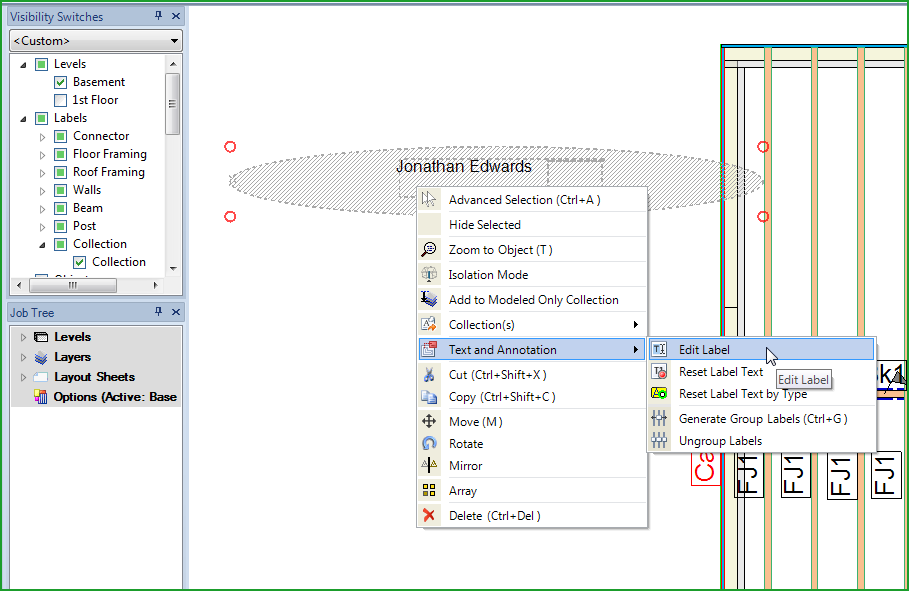Click the Layout Sheets icon in Job Tree
The height and width of the screenshot is (591, 909).
[41, 377]
